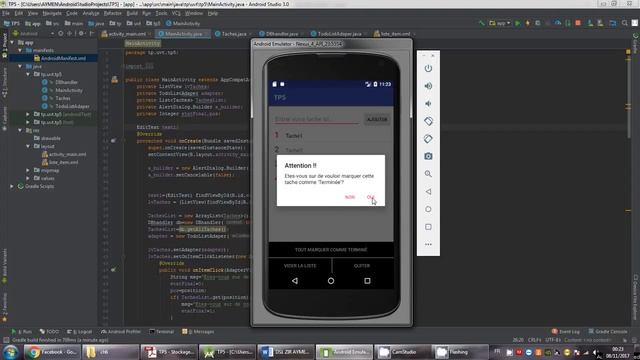Rotate the emulator left
This screenshot has width=640, height=360.
[x=428, y=121]
